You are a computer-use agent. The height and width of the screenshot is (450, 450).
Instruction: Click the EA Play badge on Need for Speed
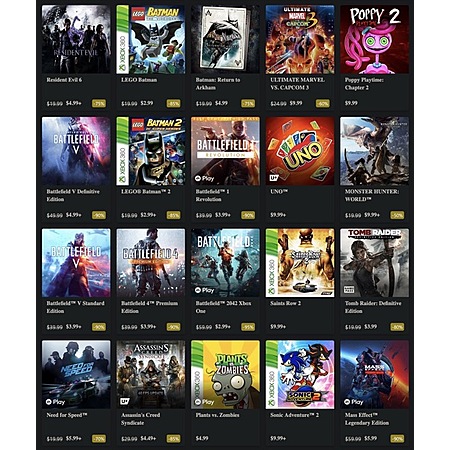[55, 402]
